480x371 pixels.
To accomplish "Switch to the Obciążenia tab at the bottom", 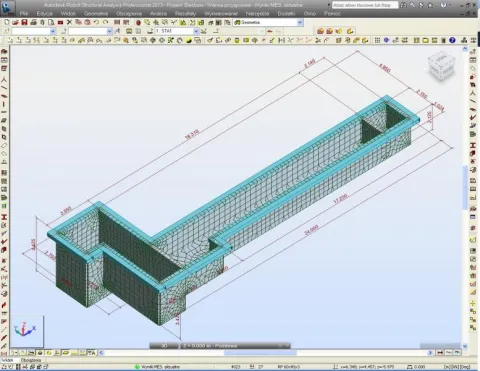I will [31, 360].
